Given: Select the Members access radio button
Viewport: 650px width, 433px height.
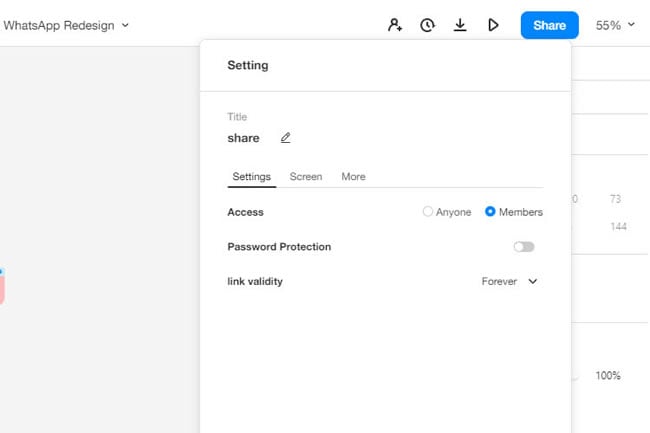Looking at the screenshot, I should click(490, 211).
